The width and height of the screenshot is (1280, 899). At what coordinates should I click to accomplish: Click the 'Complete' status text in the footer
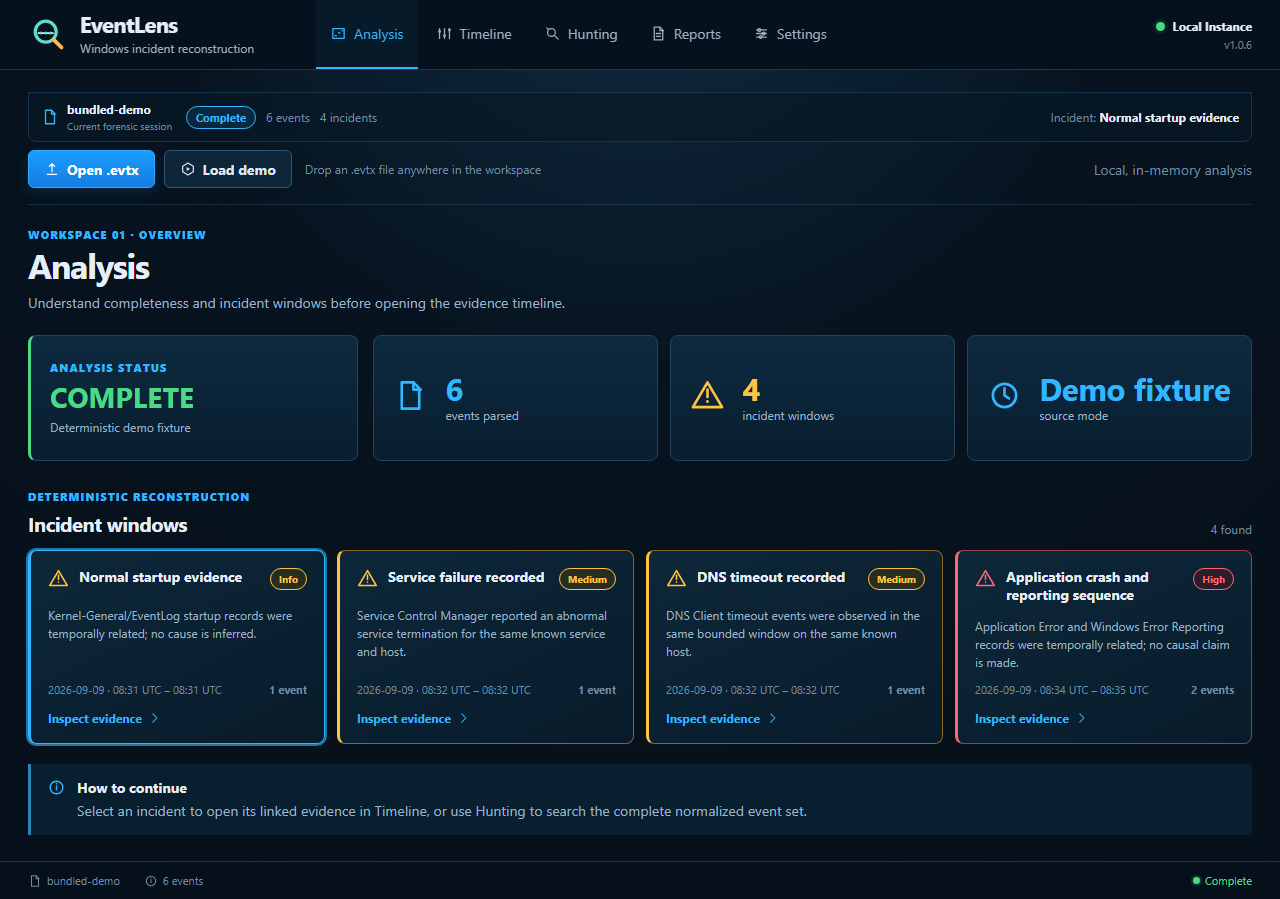click(1228, 881)
